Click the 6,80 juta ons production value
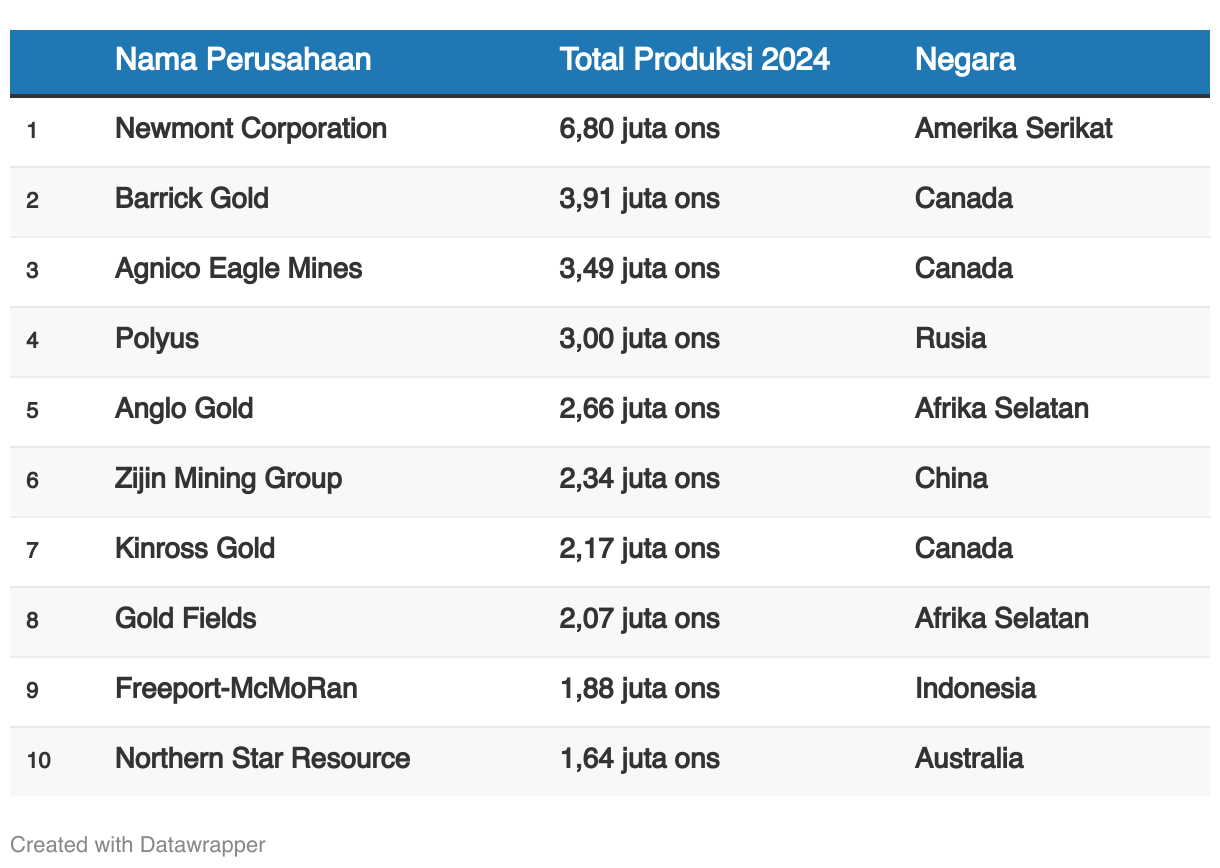This screenshot has height=868, width=1220. tap(639, 129)
